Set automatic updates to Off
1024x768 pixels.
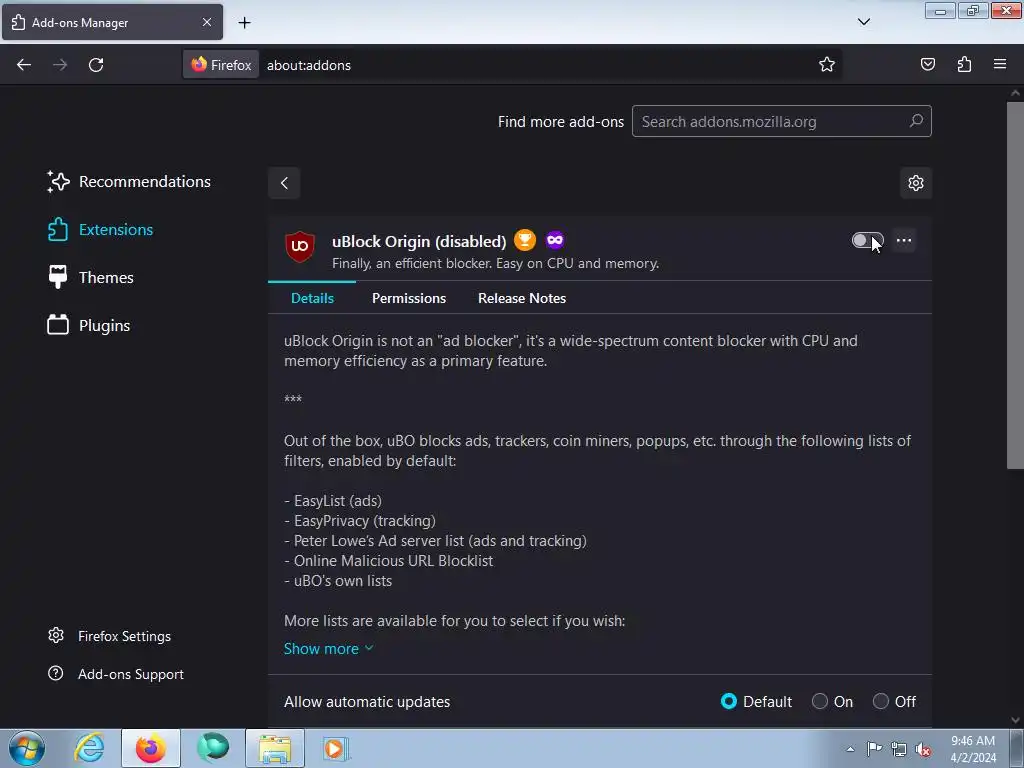pos(880,701)
